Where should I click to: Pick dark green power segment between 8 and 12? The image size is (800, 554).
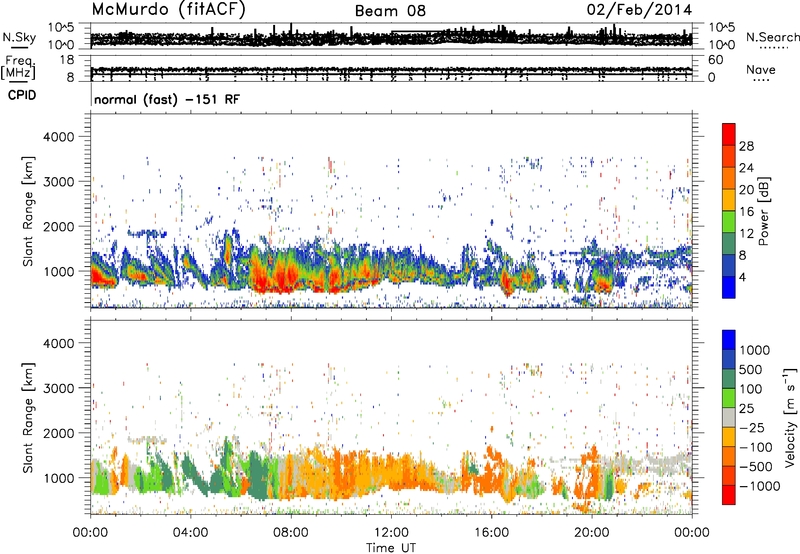click(x=729, y=243)
